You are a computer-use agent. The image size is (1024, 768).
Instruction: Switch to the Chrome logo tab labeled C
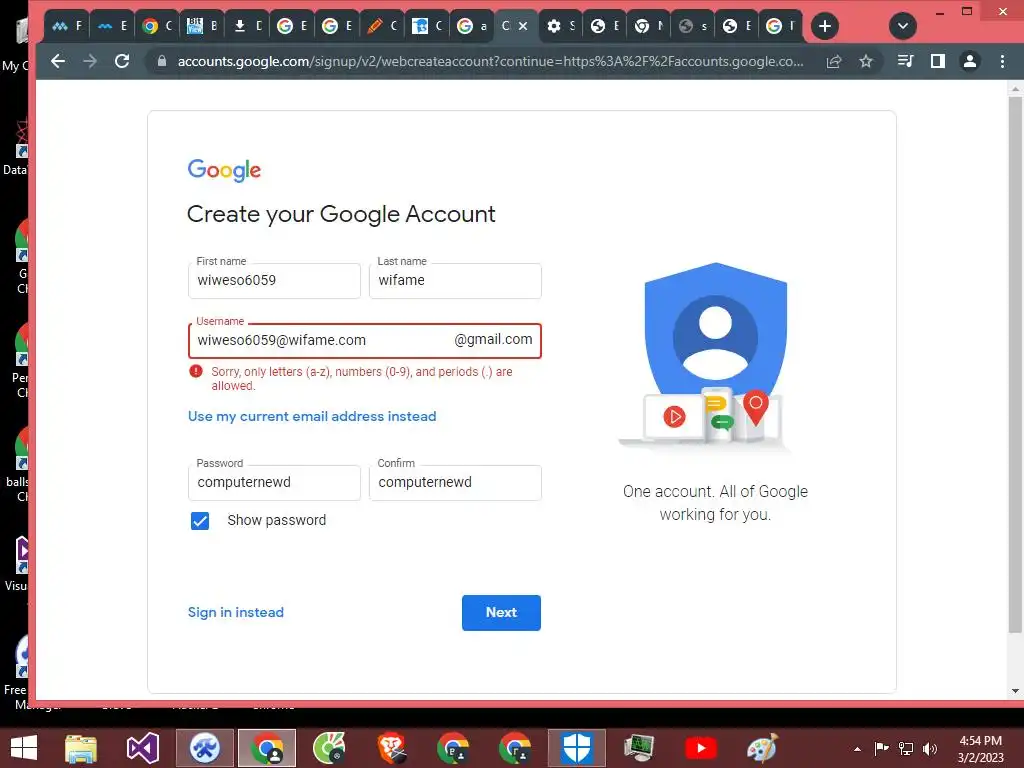tap(157, 26)
